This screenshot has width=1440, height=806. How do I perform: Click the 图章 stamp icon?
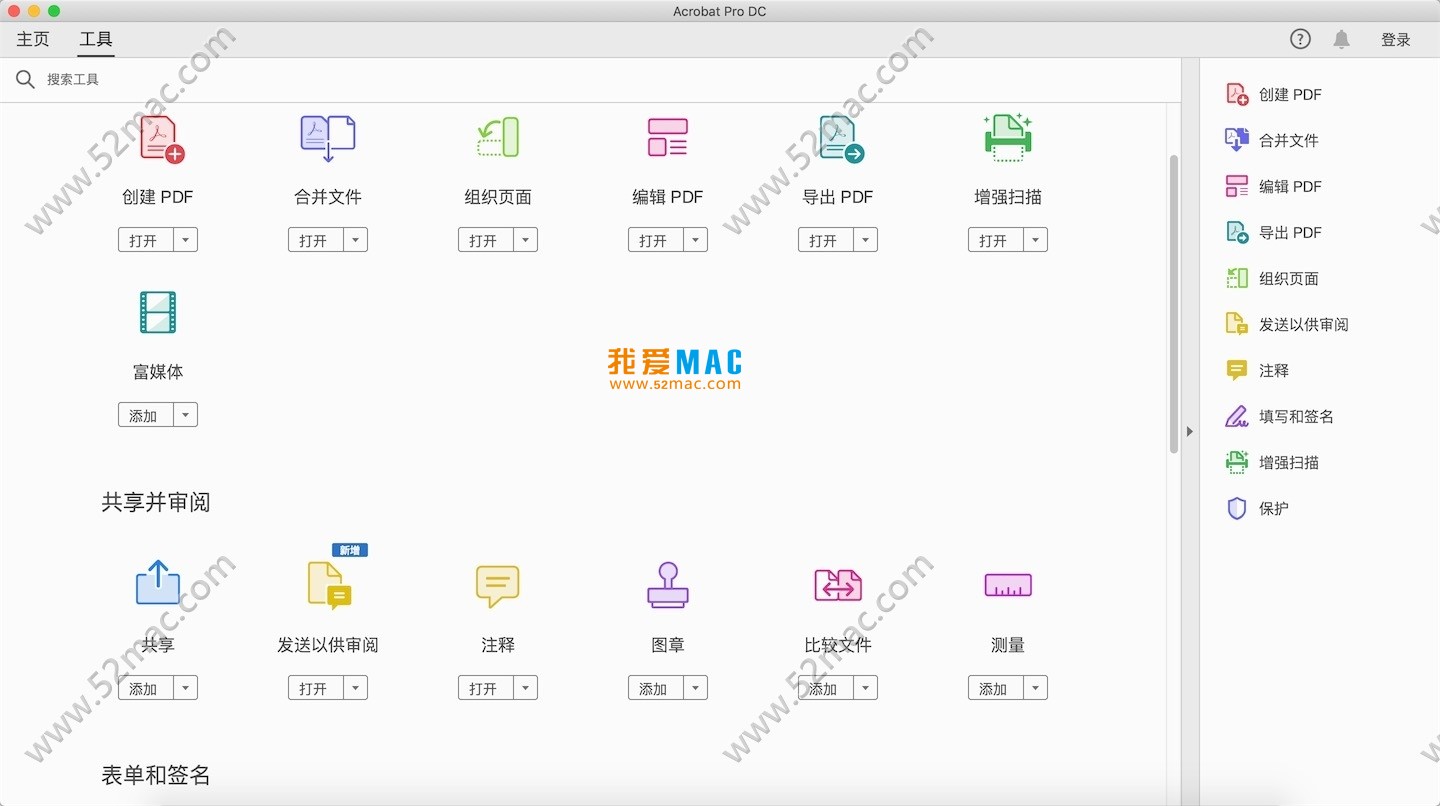(x=668, y=585)
